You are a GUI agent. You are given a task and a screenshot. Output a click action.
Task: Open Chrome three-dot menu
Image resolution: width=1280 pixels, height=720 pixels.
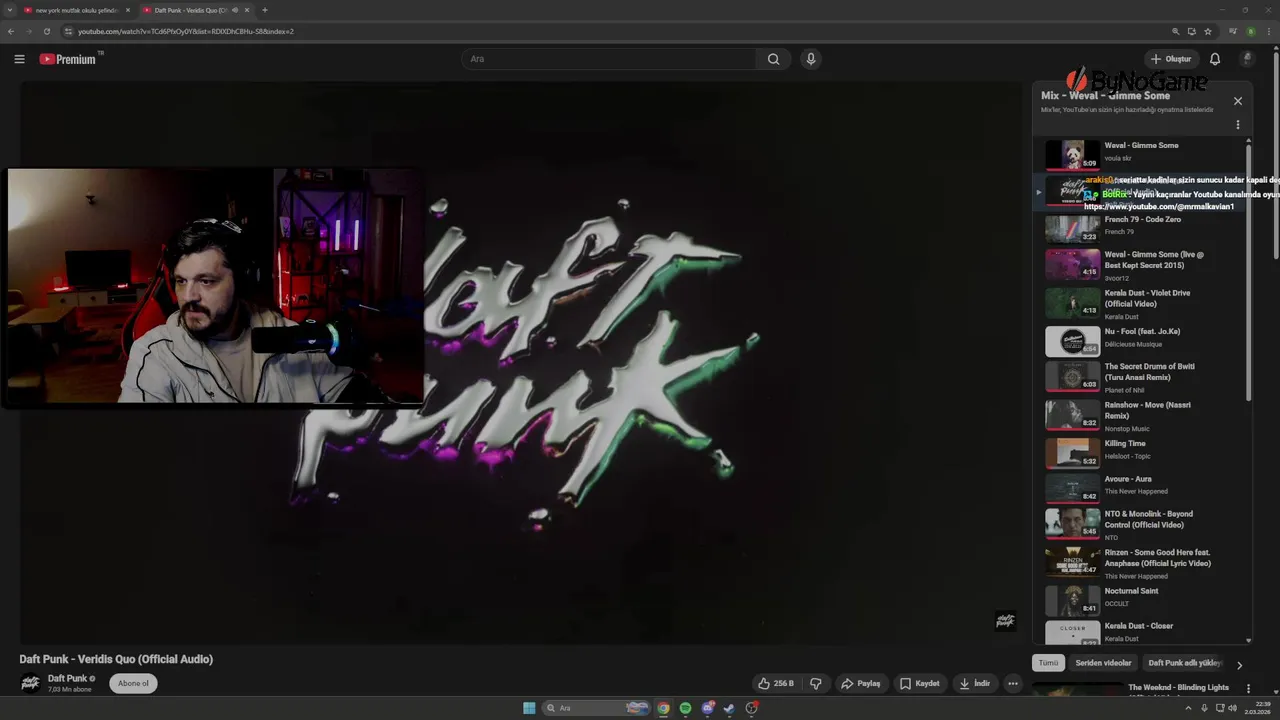point(1269,31)
